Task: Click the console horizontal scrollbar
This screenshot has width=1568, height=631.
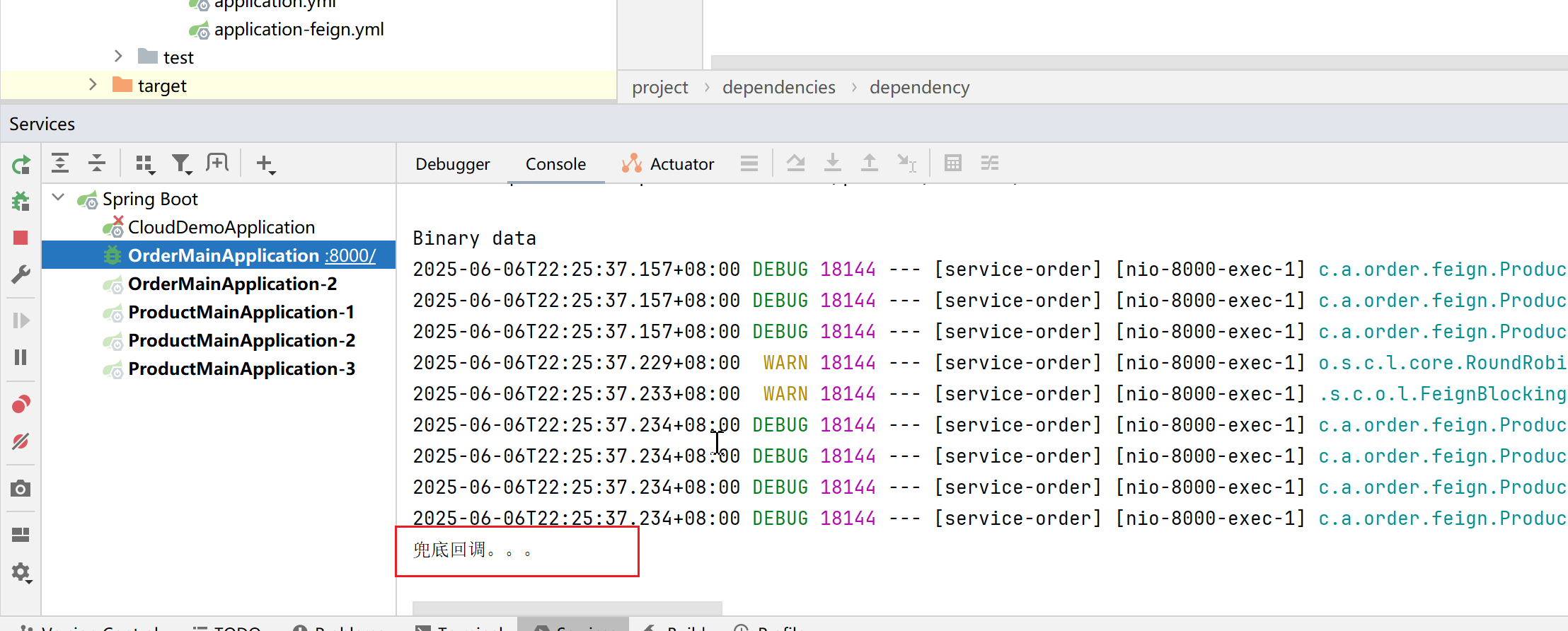Action: (x=567, y=608)
